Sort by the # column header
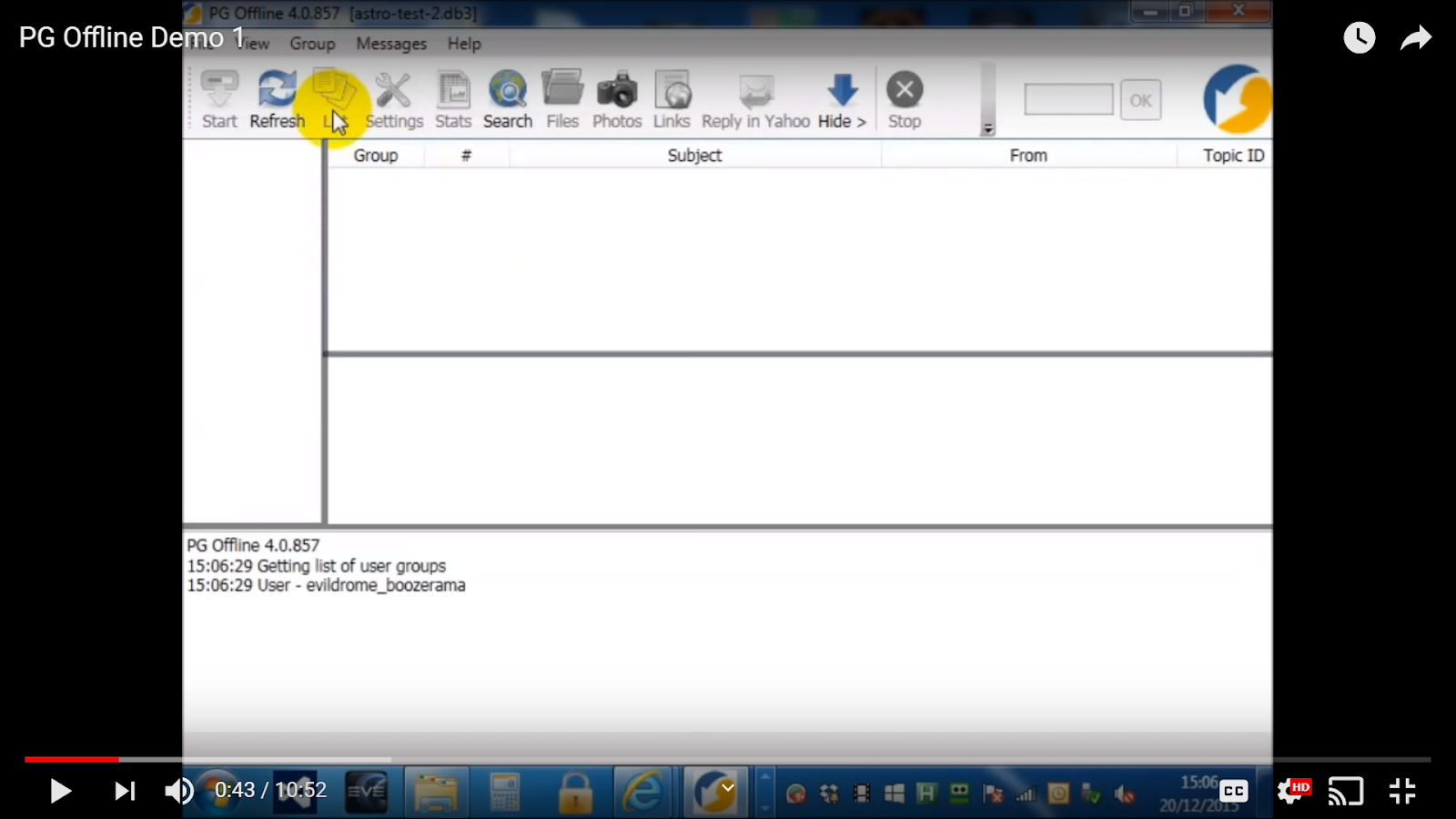 466,156
